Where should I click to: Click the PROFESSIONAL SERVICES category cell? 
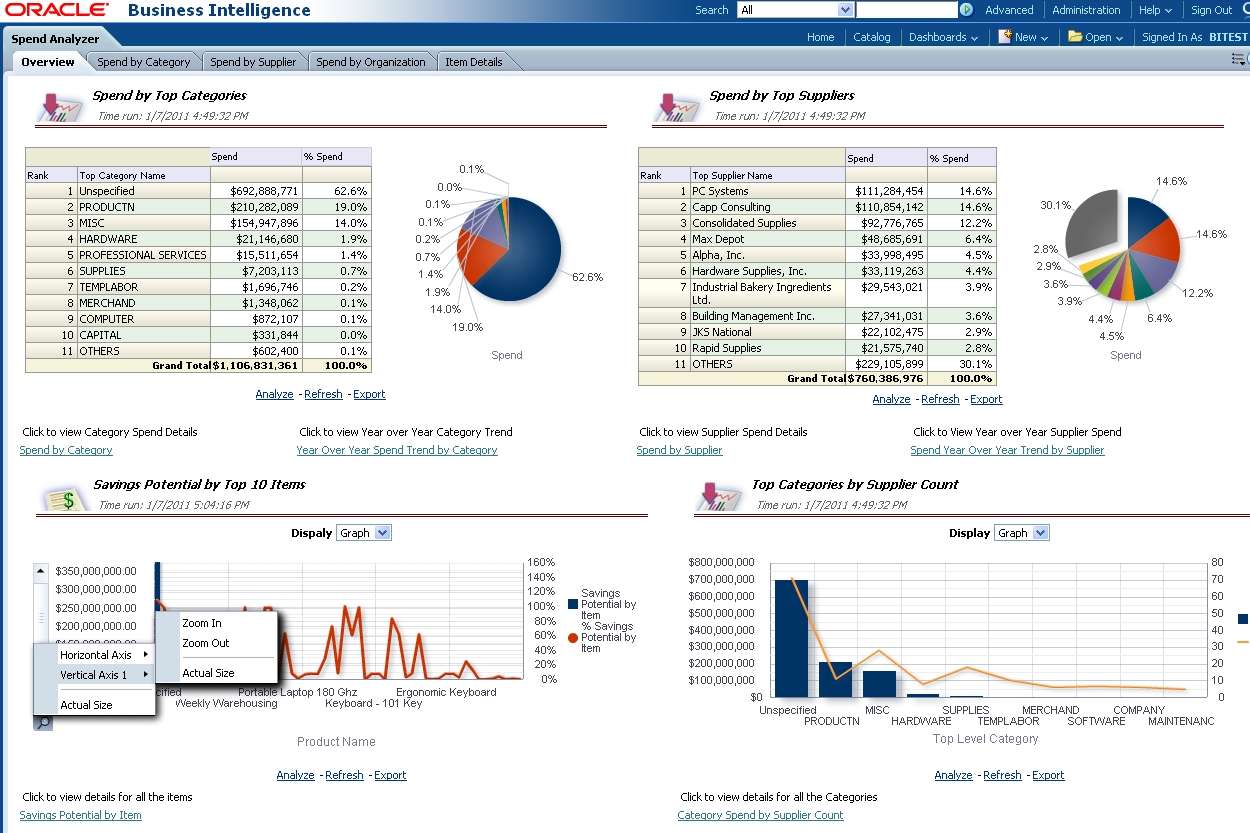[x=143, y=255]
